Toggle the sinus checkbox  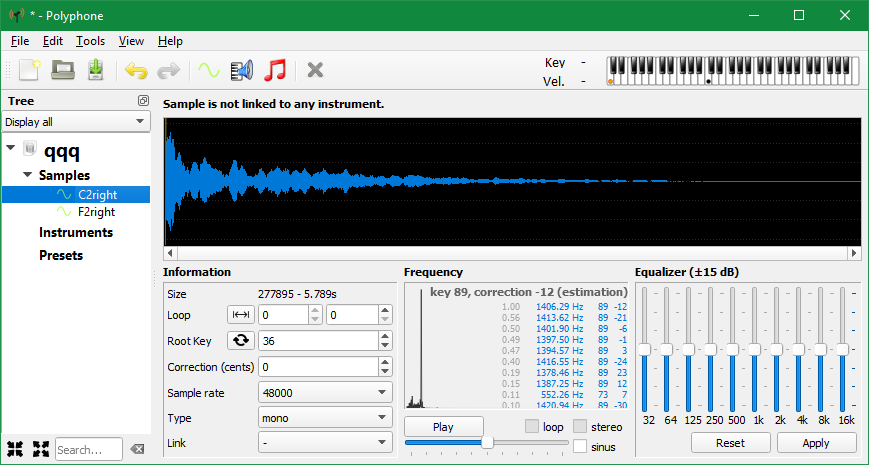tap(580, 447)
